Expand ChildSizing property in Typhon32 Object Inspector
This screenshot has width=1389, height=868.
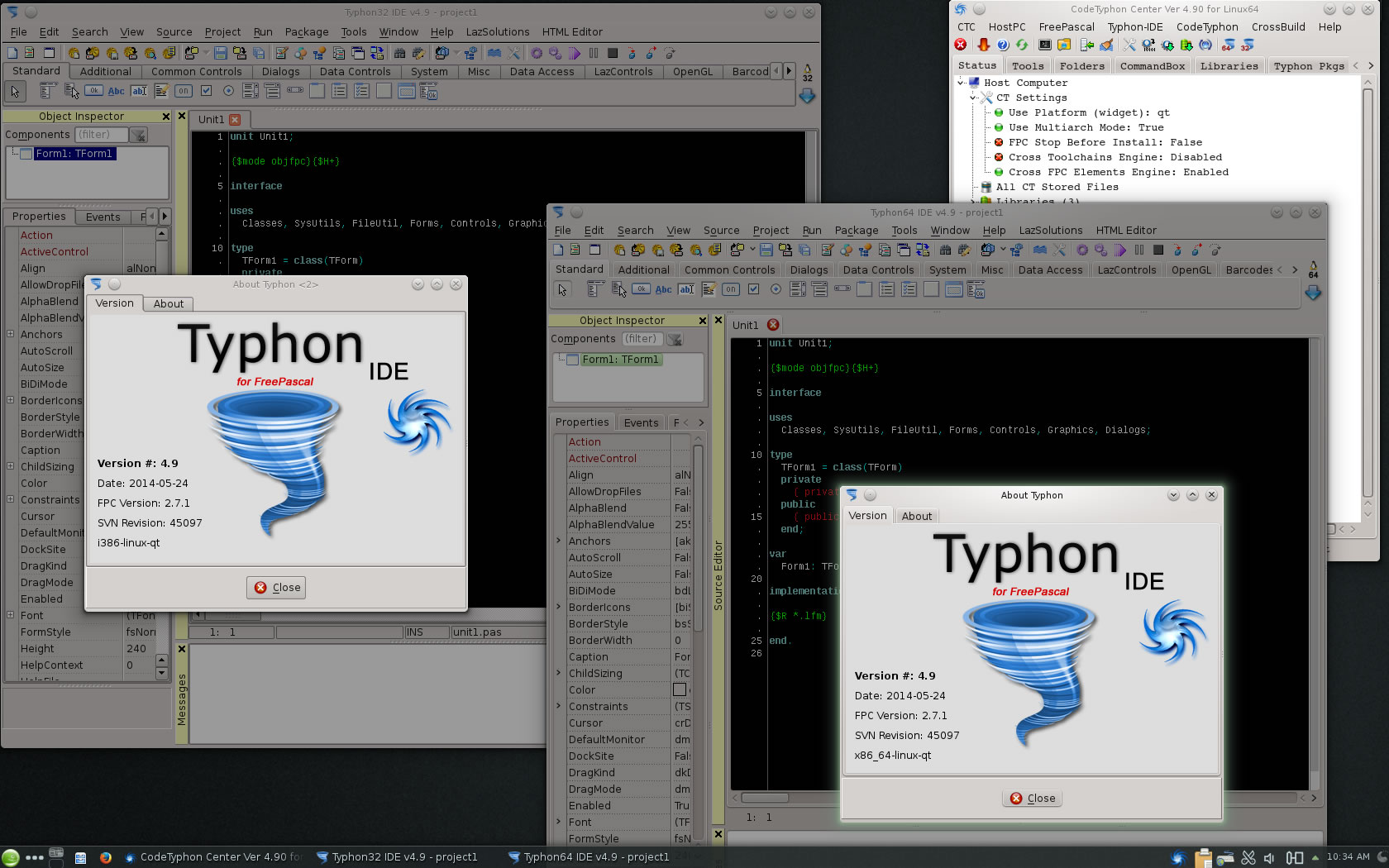10,466
